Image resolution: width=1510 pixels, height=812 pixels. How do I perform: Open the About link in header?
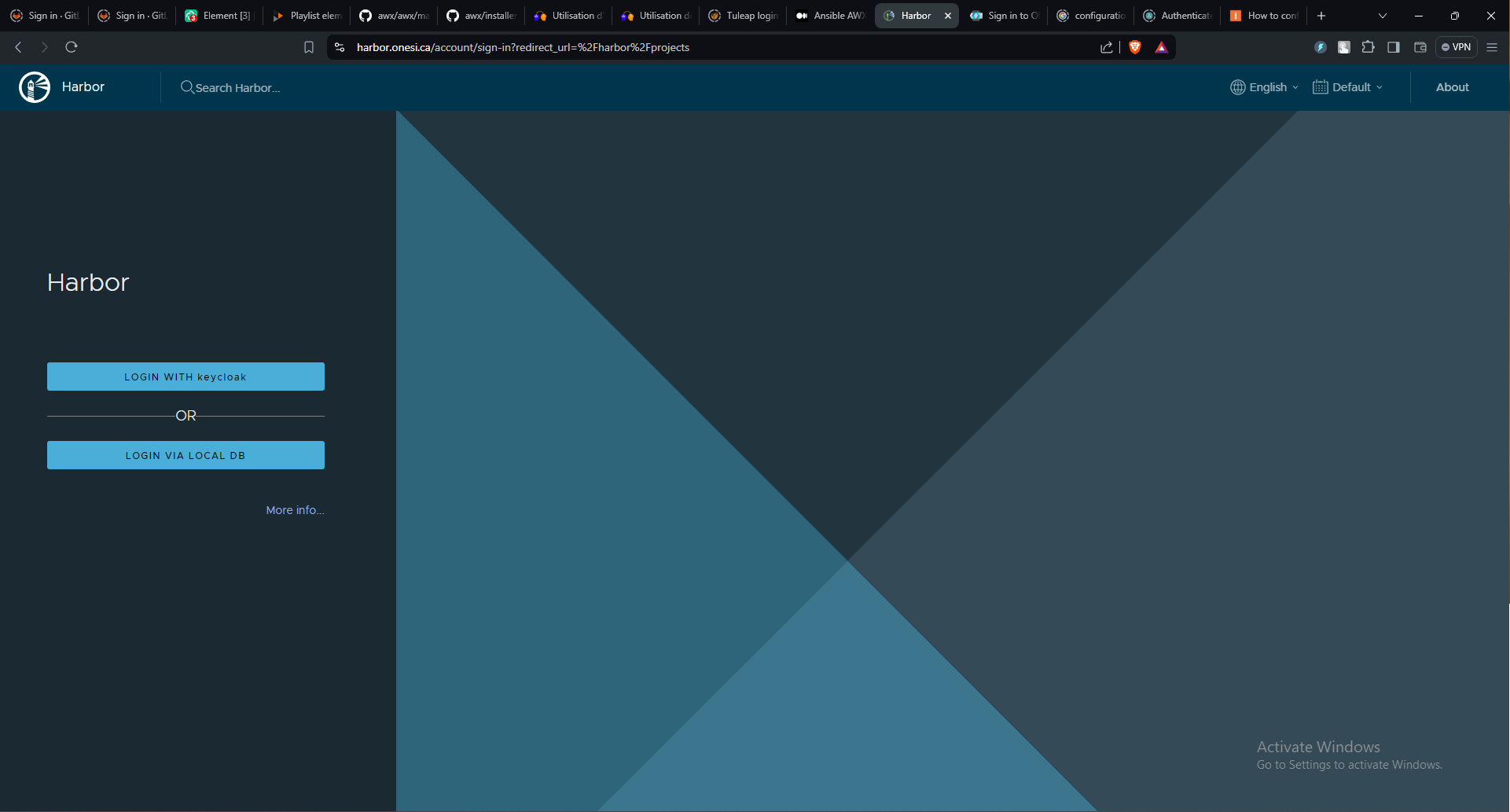pos(1452,87)
